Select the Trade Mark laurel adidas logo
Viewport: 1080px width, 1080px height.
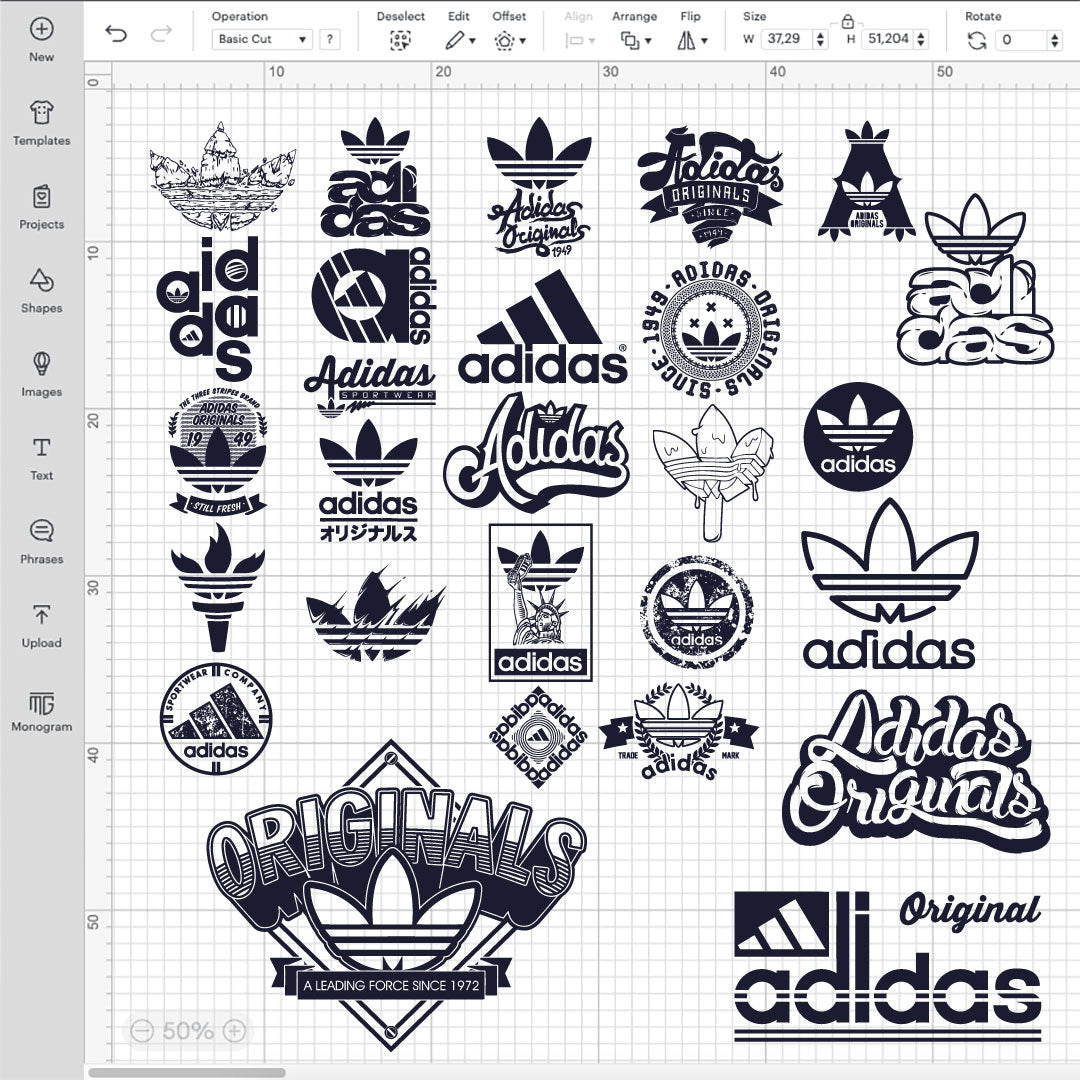pyautogui.click(x=678, y=731)
